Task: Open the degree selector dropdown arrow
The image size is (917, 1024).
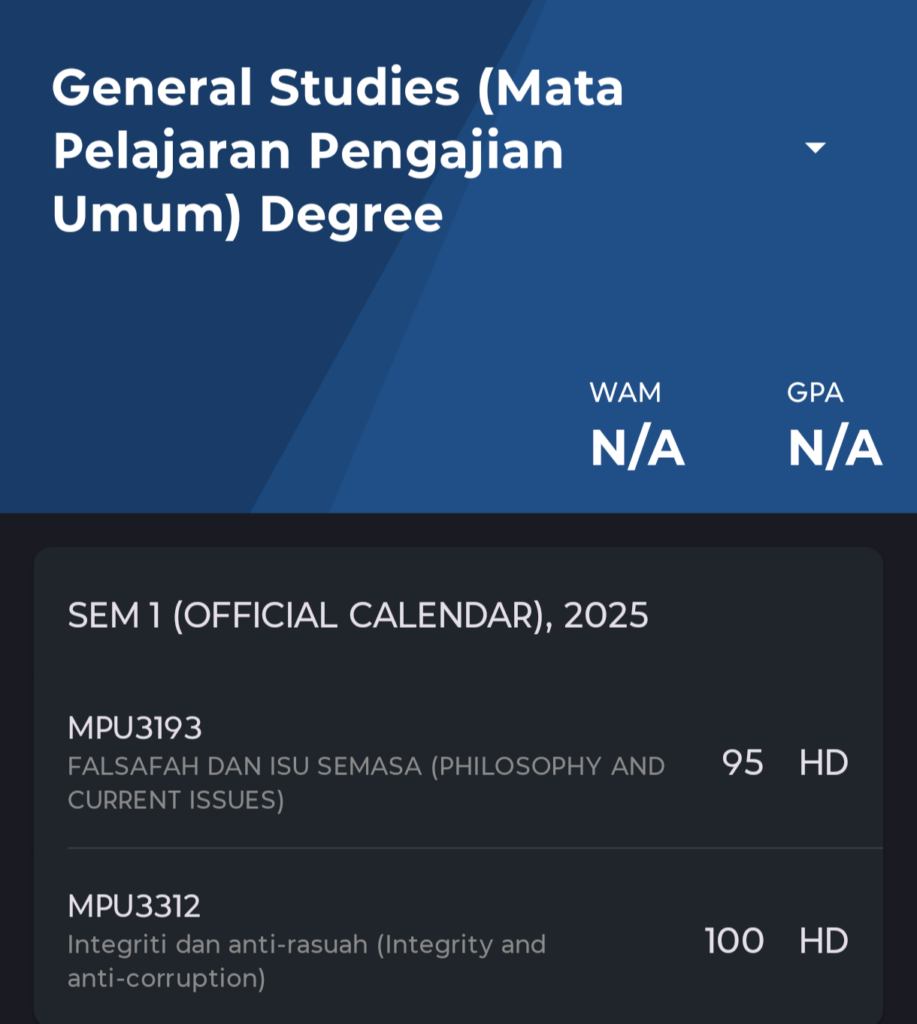Action: pos(815,148)
